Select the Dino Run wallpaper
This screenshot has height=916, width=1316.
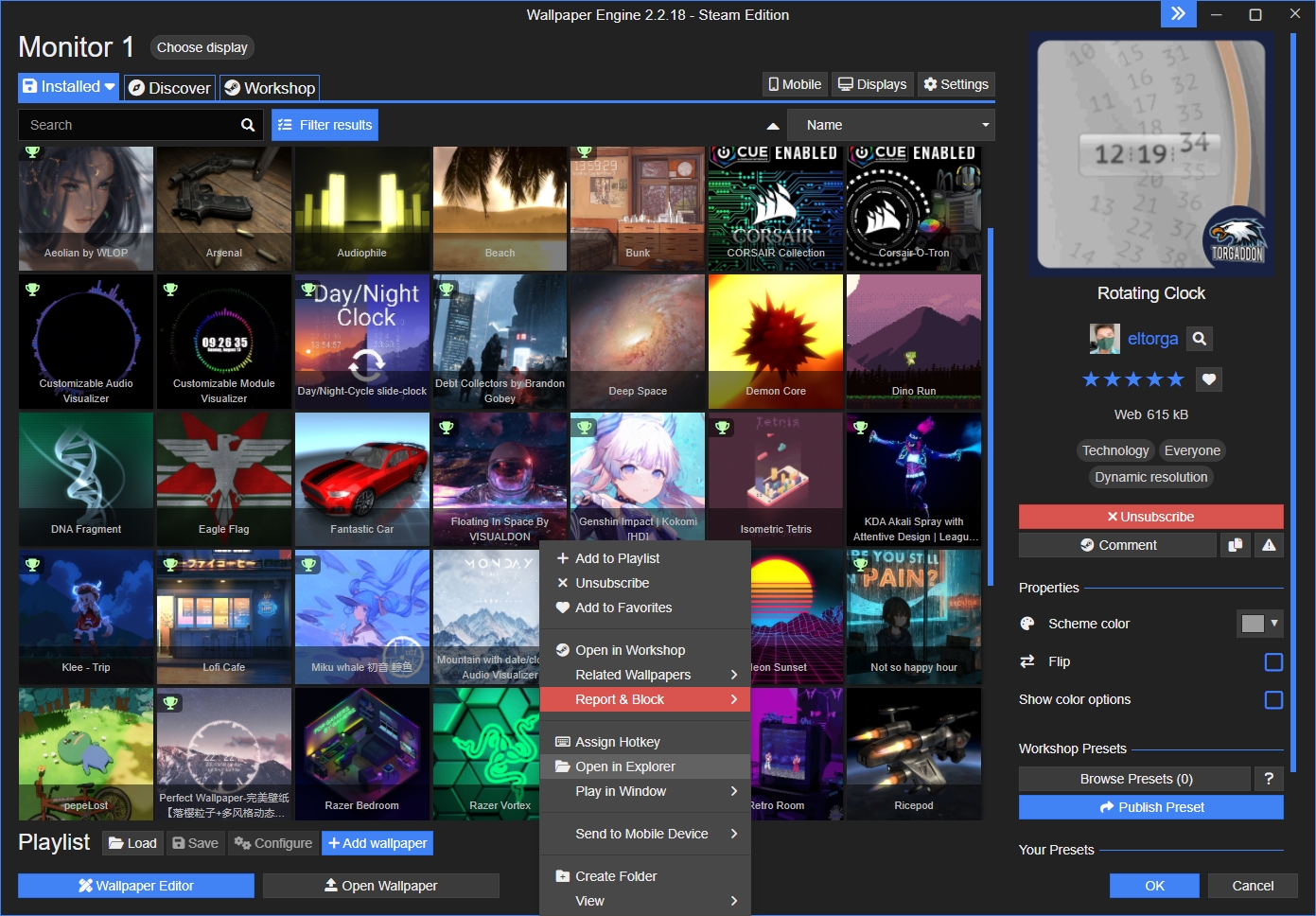coord(914,342)
